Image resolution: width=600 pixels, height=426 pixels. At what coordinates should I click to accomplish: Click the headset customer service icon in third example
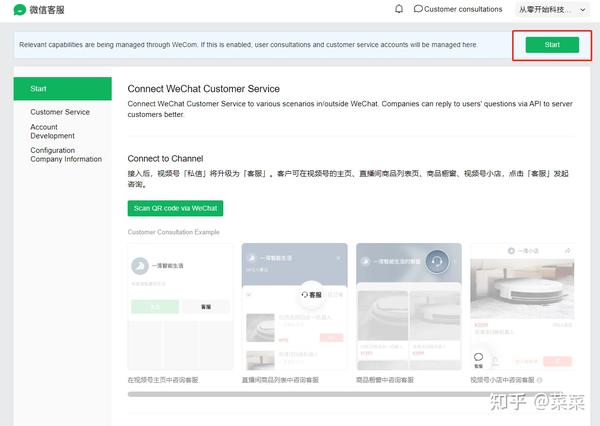[437, 261]
